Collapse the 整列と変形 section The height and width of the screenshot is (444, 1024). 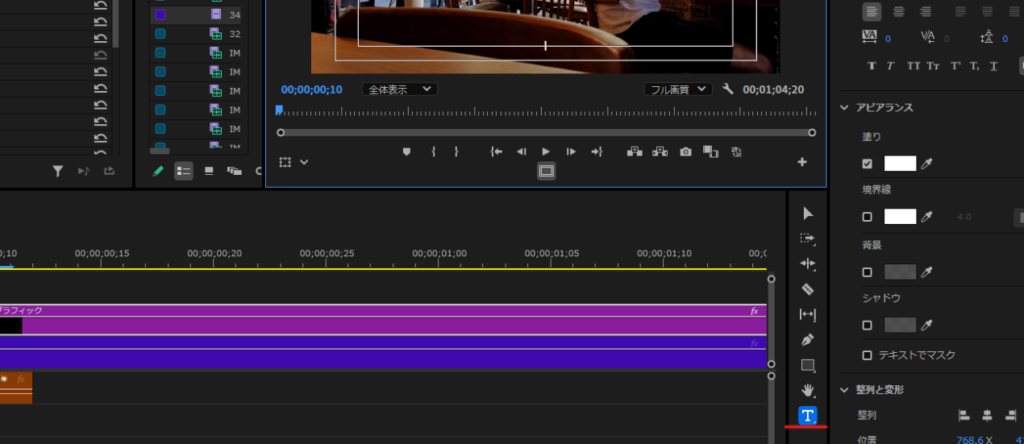click(846, 389)
